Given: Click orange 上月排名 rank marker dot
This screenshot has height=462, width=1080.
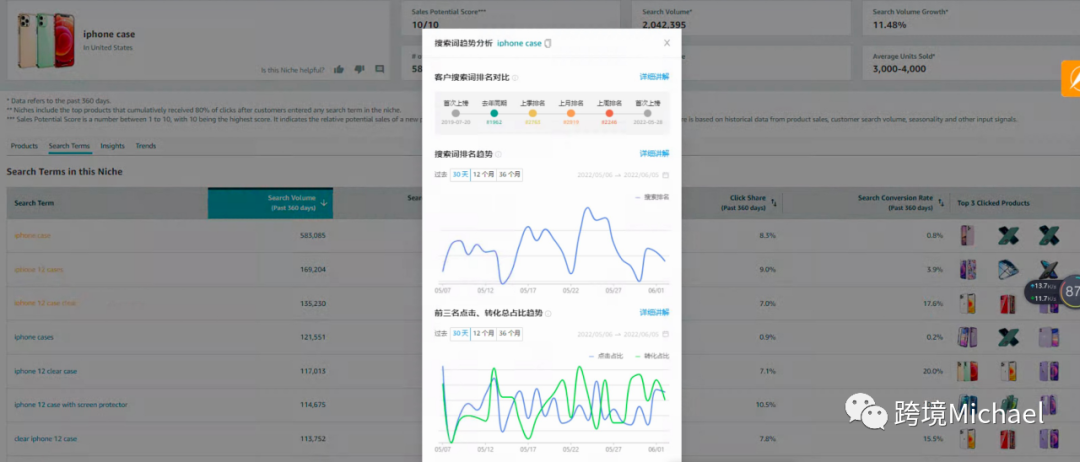Looking at the screenshot, I should click(x=571, y=113).
